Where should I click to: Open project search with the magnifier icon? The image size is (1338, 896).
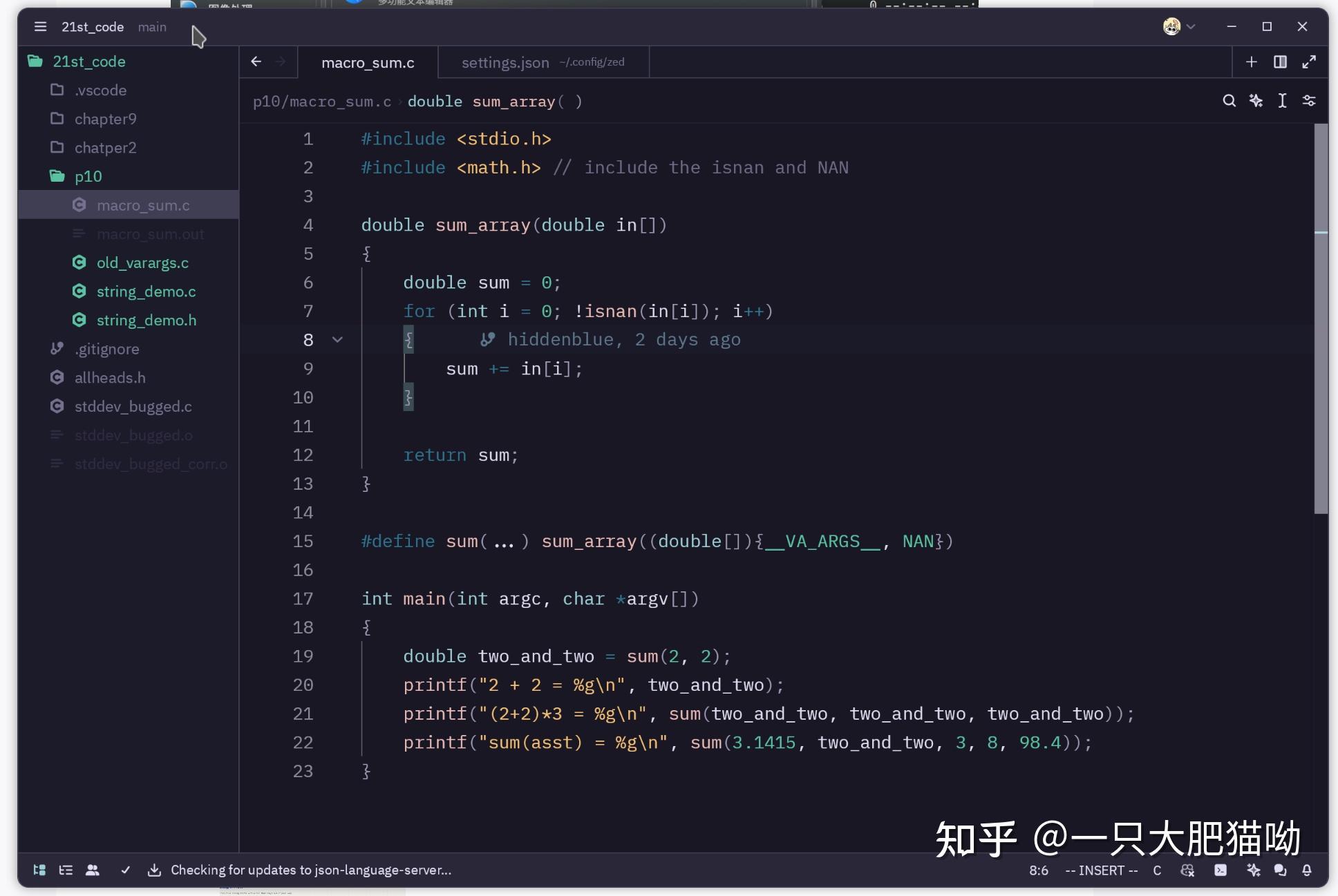click(1229, 101)
